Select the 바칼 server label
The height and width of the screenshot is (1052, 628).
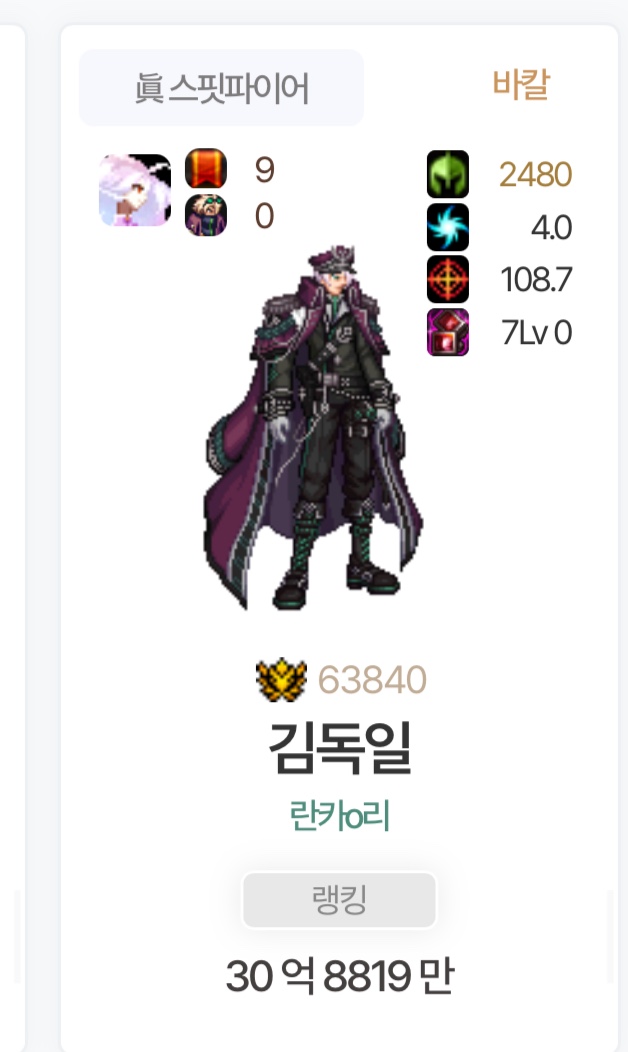tap(521, 85)
